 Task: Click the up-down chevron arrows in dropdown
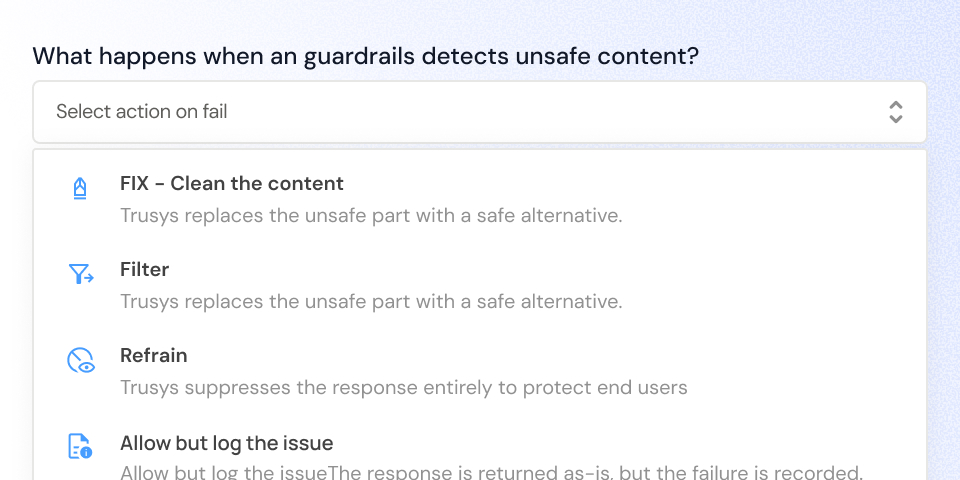point(896,112)
